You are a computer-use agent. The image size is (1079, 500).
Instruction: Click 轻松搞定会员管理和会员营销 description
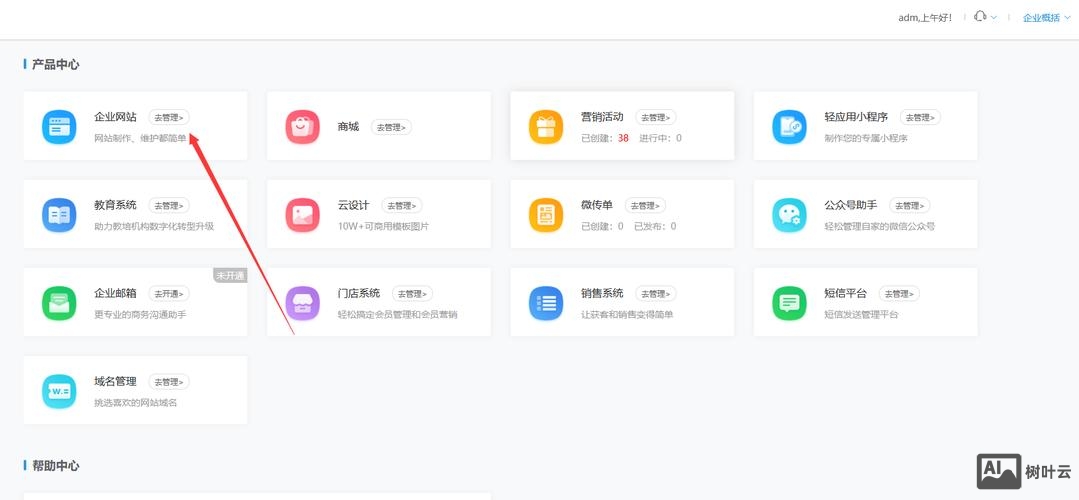[398, 314]
